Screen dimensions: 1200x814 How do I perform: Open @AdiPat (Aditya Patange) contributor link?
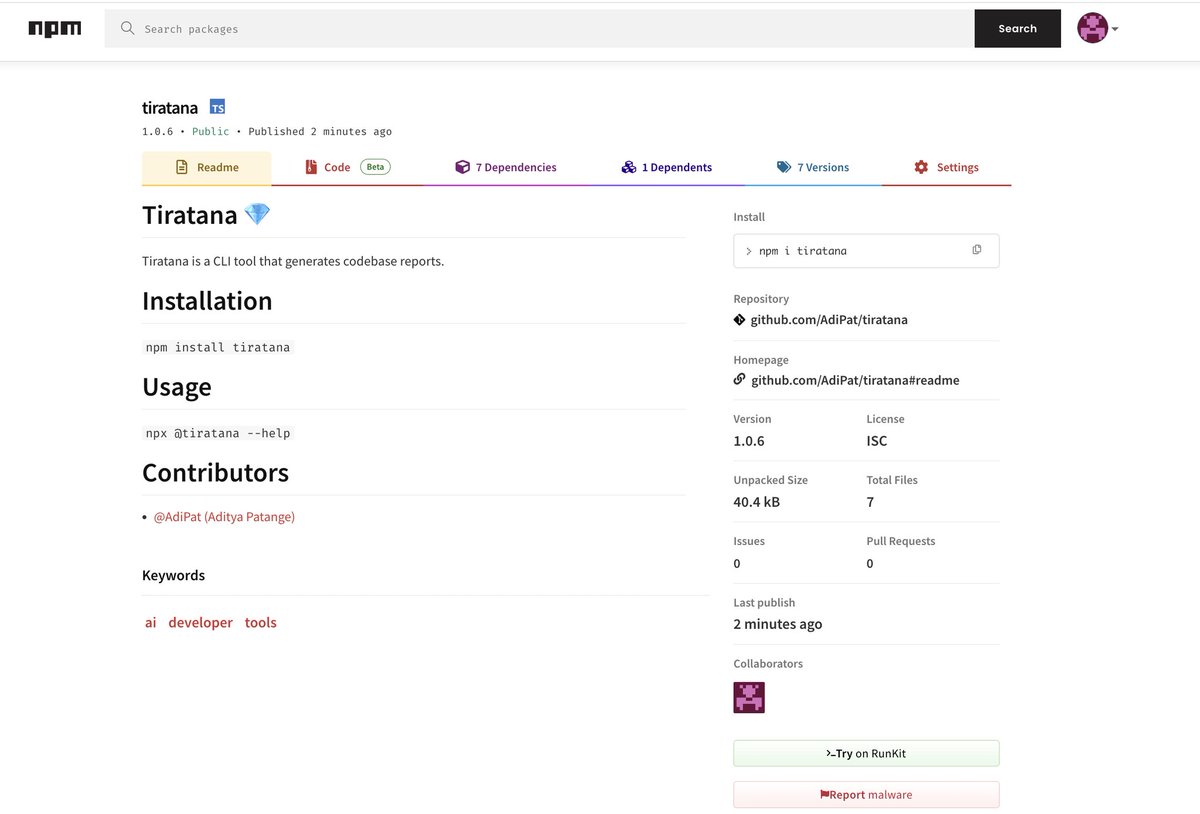224,517
